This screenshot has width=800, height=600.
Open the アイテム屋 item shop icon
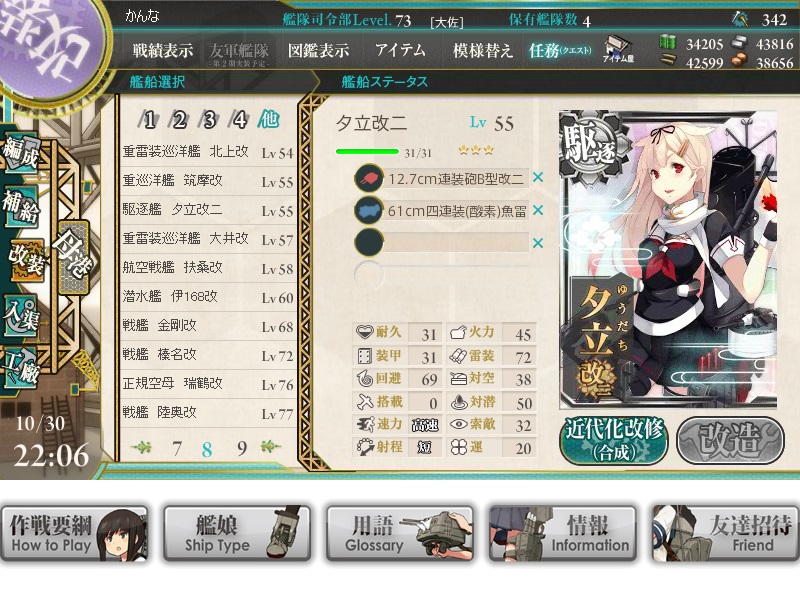pyautogui.click(x=618, y=49)
